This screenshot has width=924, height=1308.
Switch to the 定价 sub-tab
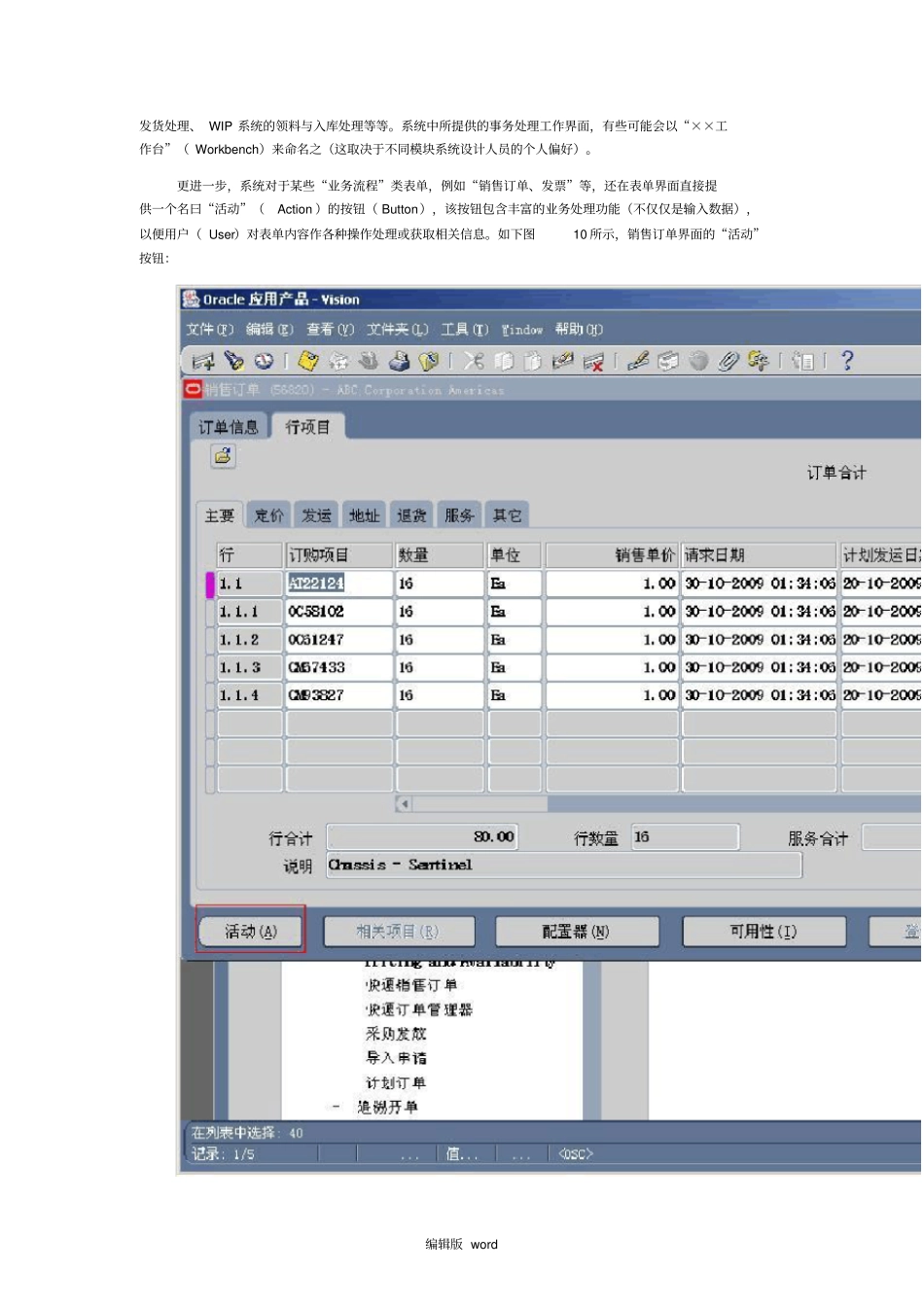pyautogui.click(x=269, y=515)
